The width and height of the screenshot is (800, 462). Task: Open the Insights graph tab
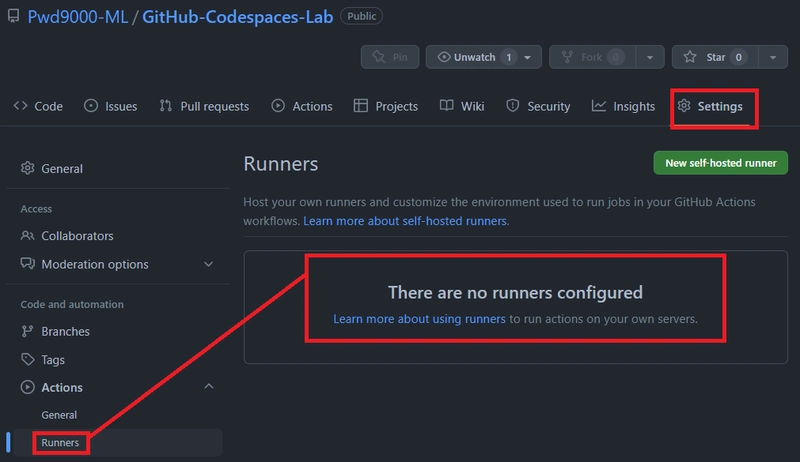623,106
